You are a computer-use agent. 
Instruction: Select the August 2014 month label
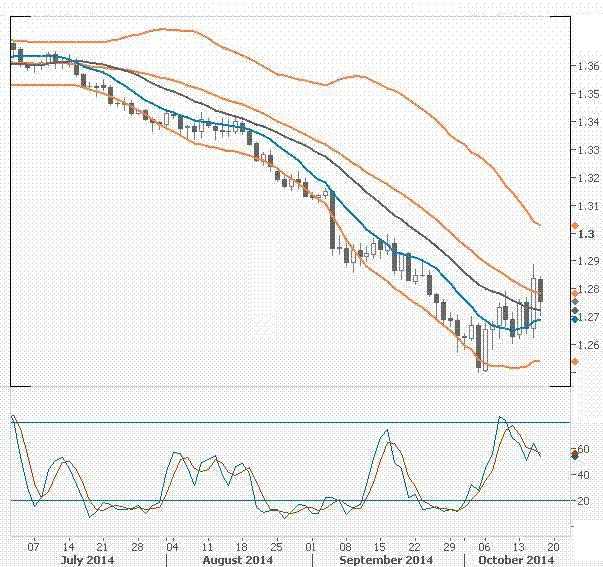click(x=237, y=561)
